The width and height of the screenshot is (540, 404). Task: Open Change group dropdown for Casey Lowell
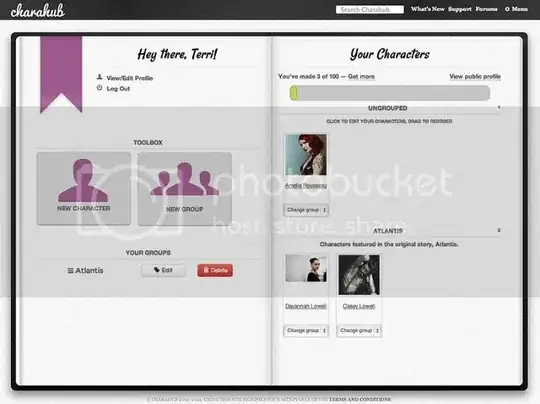tap(359, 331)
